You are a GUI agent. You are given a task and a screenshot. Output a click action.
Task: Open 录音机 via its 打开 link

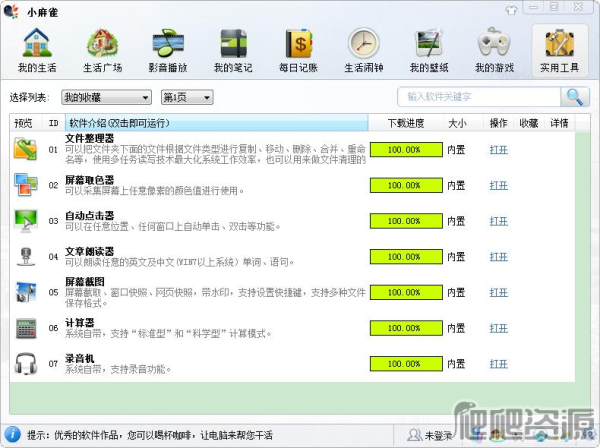[499, 364]
